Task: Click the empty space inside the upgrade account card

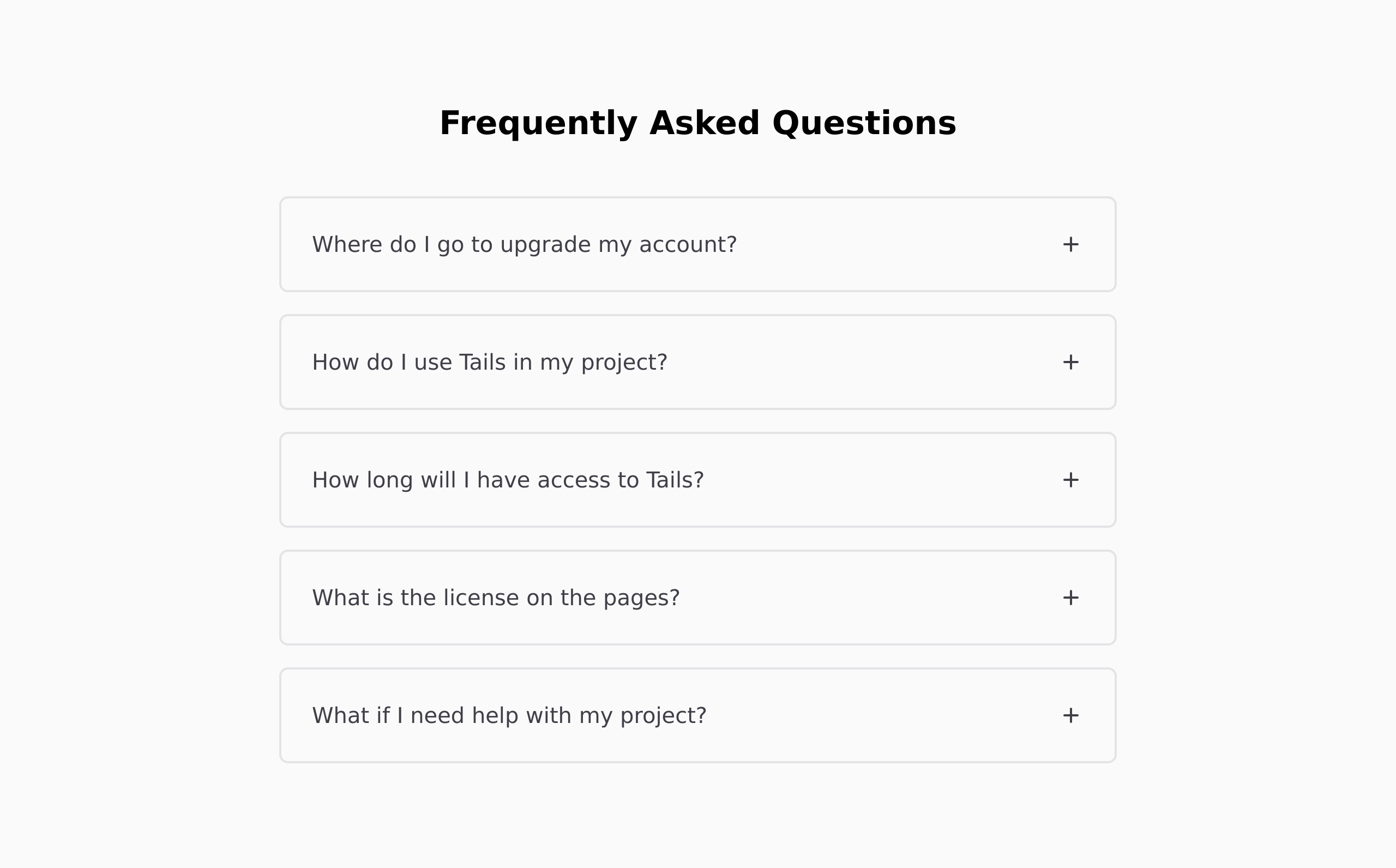Action: tap(895, 245)
